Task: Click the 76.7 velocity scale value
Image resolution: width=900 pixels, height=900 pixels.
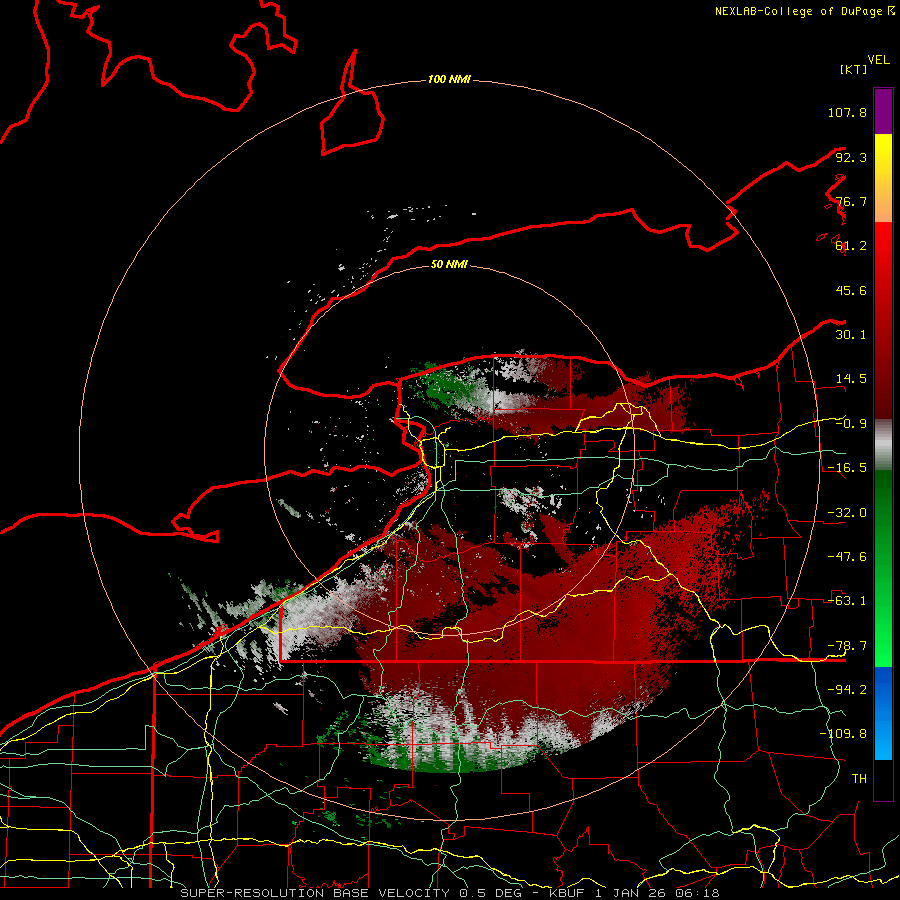Action: tap(851, 201)
